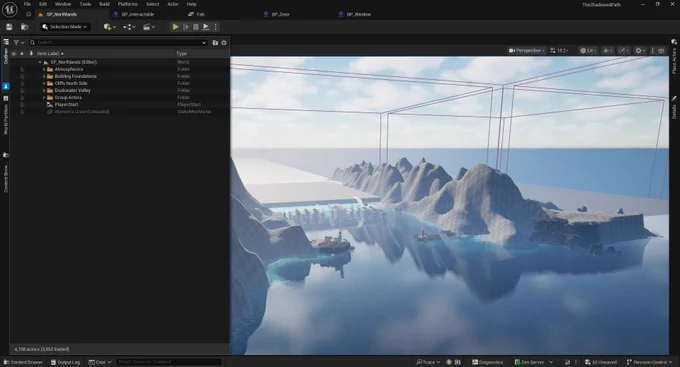Open the viewport snapping settings dropdown
The height and width of the screenshot is (367, 680).
[640, 51]
